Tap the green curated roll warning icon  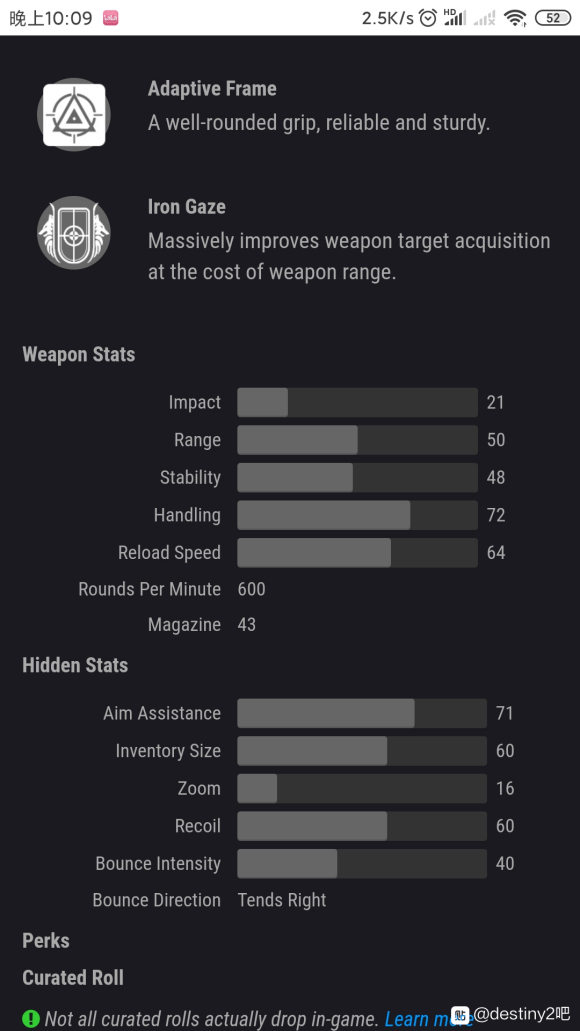(31, 1019)
